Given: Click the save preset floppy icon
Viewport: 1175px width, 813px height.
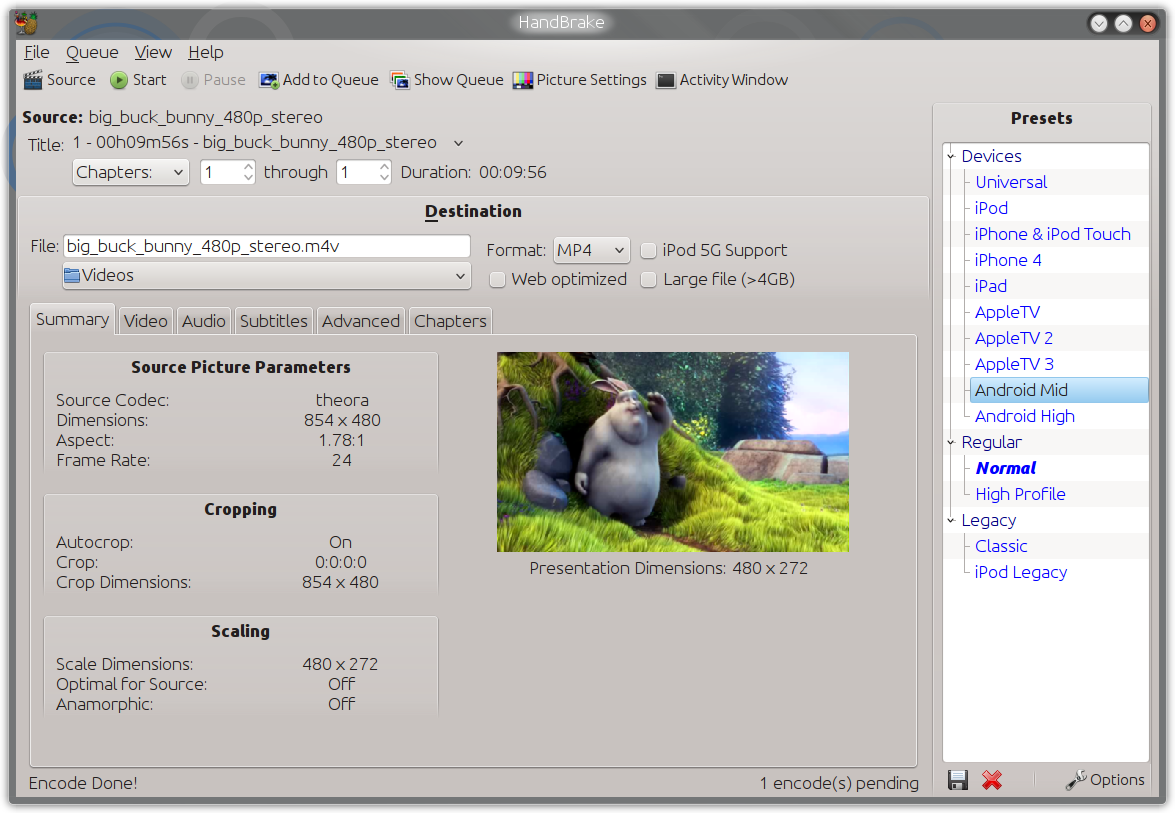Looking at the screenshot, I should tap(958, 780).
